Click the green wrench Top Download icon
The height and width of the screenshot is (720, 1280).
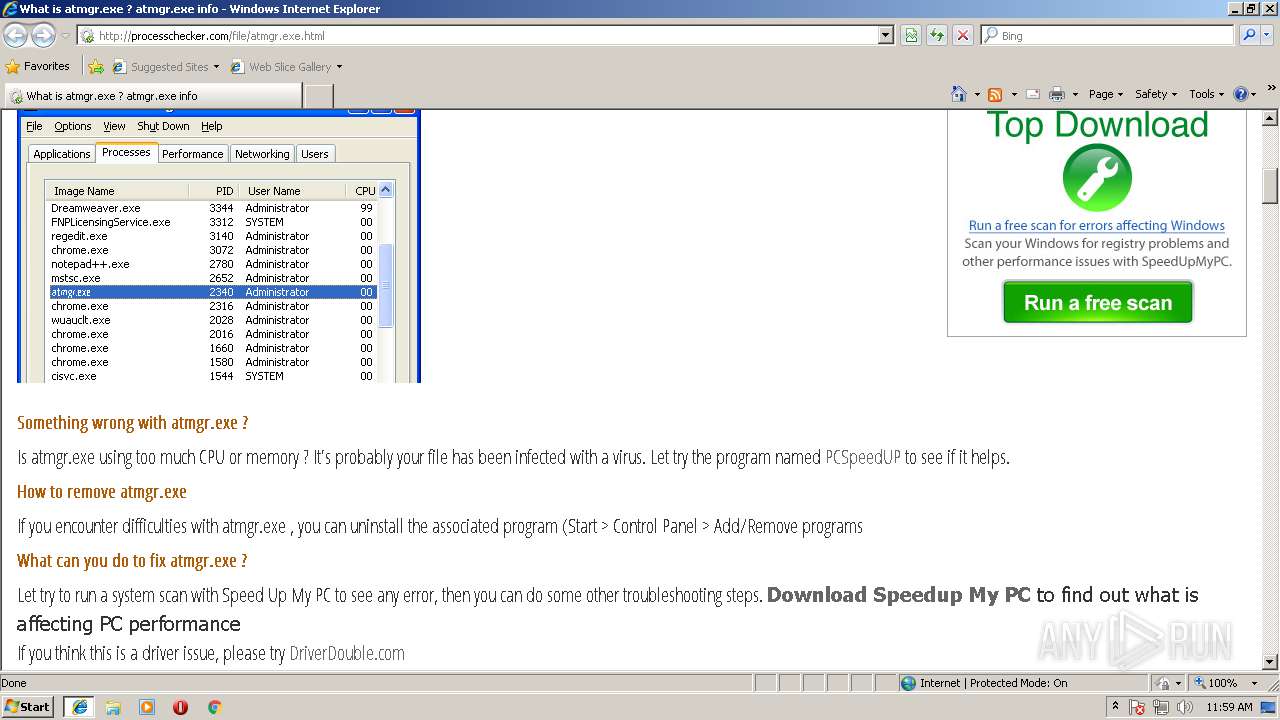point(1097,178)
